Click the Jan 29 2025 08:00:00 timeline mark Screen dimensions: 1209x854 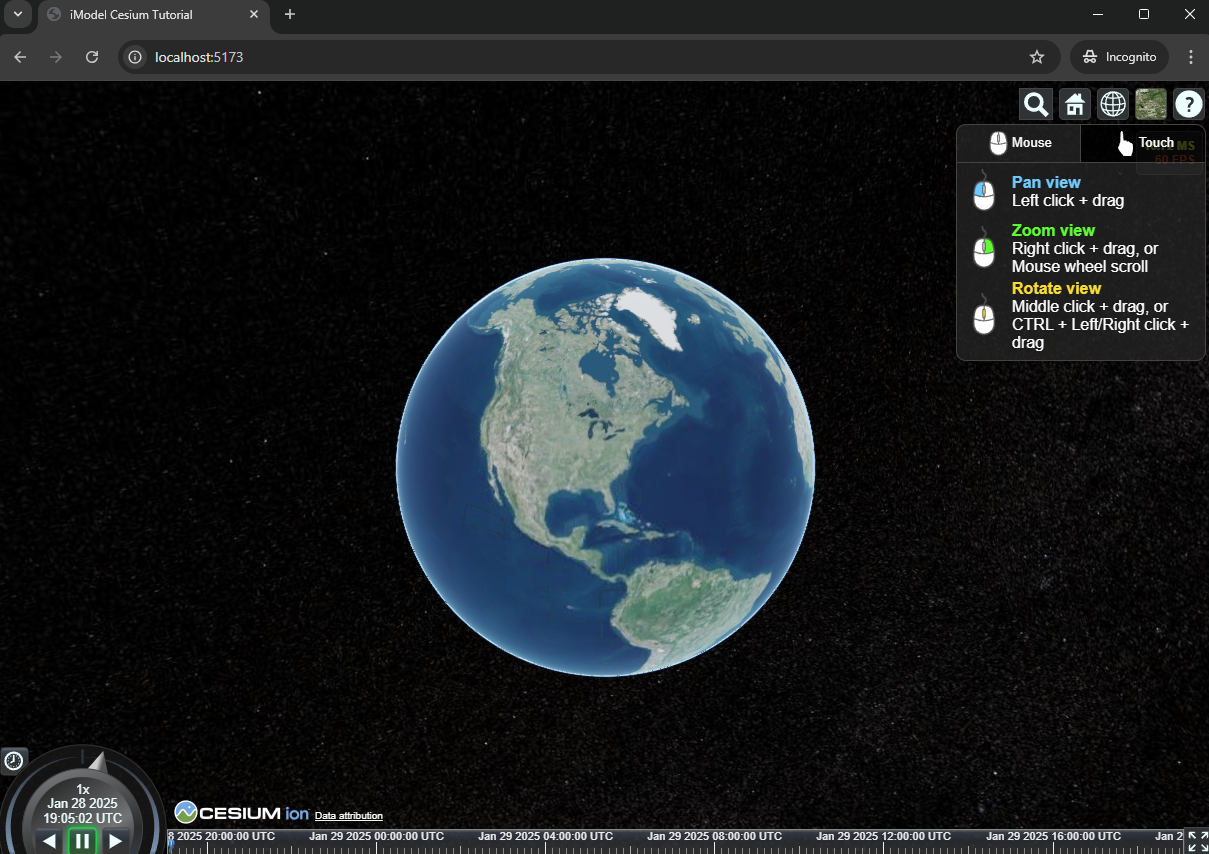click(x=713, y=836)
